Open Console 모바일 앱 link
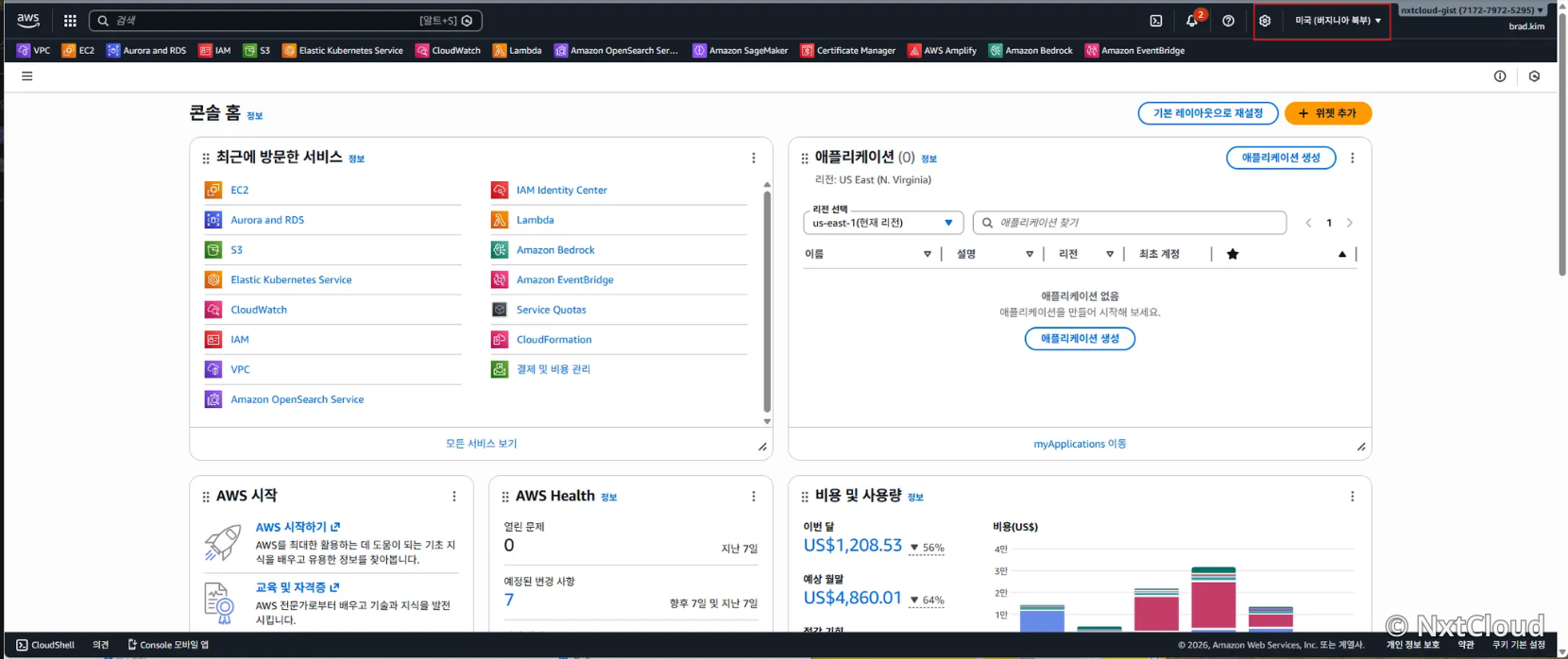Image resolution: width=1568 pixels, height=659 pixels. point(168,645)
